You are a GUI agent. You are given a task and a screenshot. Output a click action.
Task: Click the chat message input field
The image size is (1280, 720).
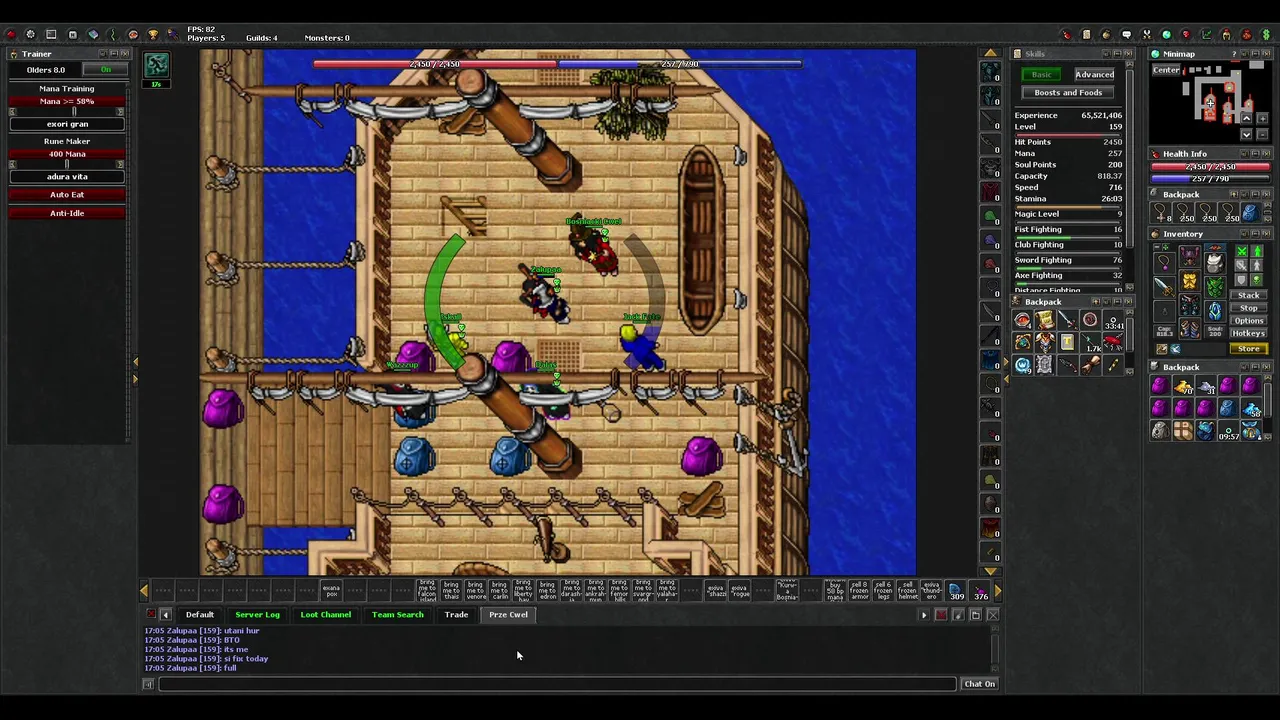[x=557, y=684]
